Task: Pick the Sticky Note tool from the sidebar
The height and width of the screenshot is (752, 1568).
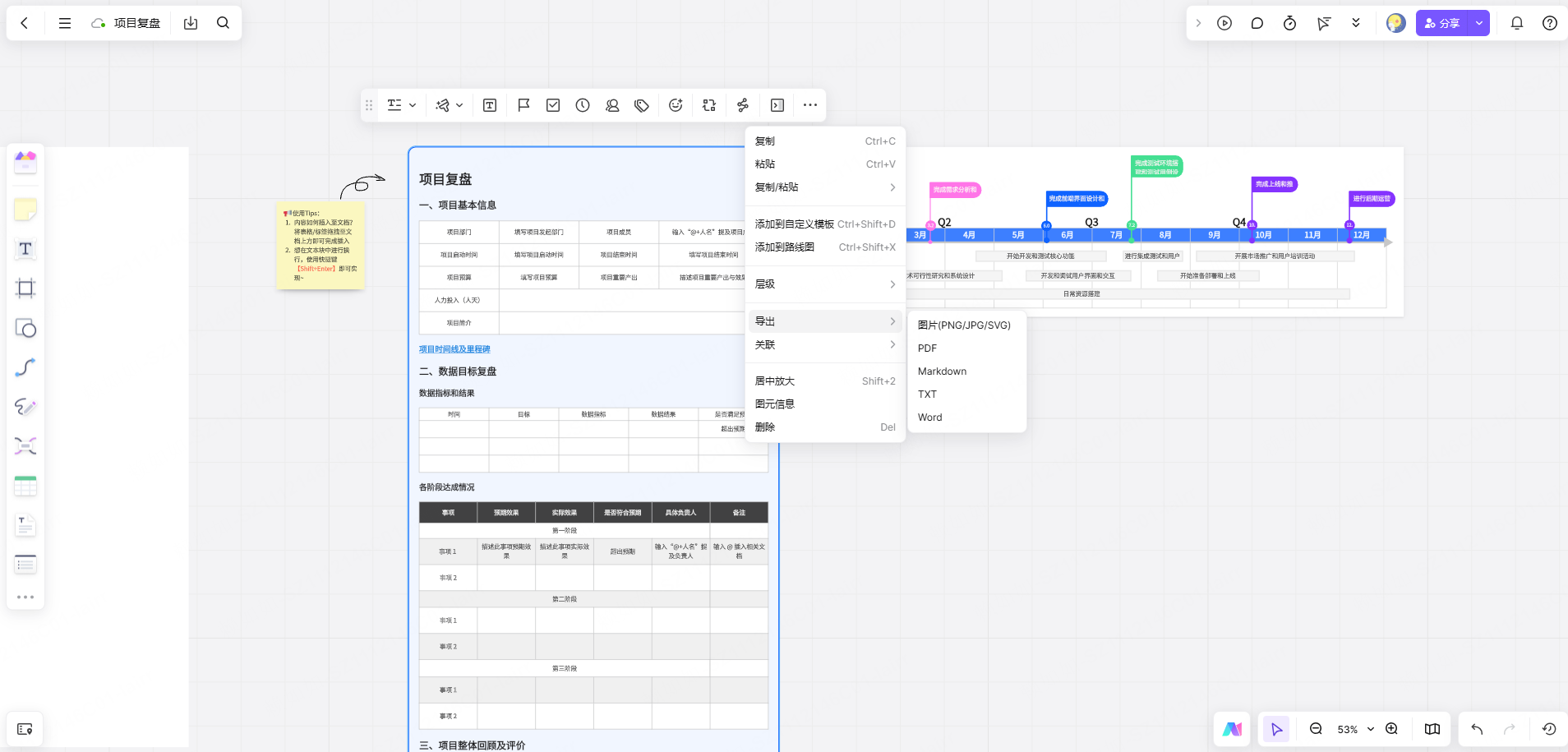Action: pyautogui.click(x=25, y=210)
